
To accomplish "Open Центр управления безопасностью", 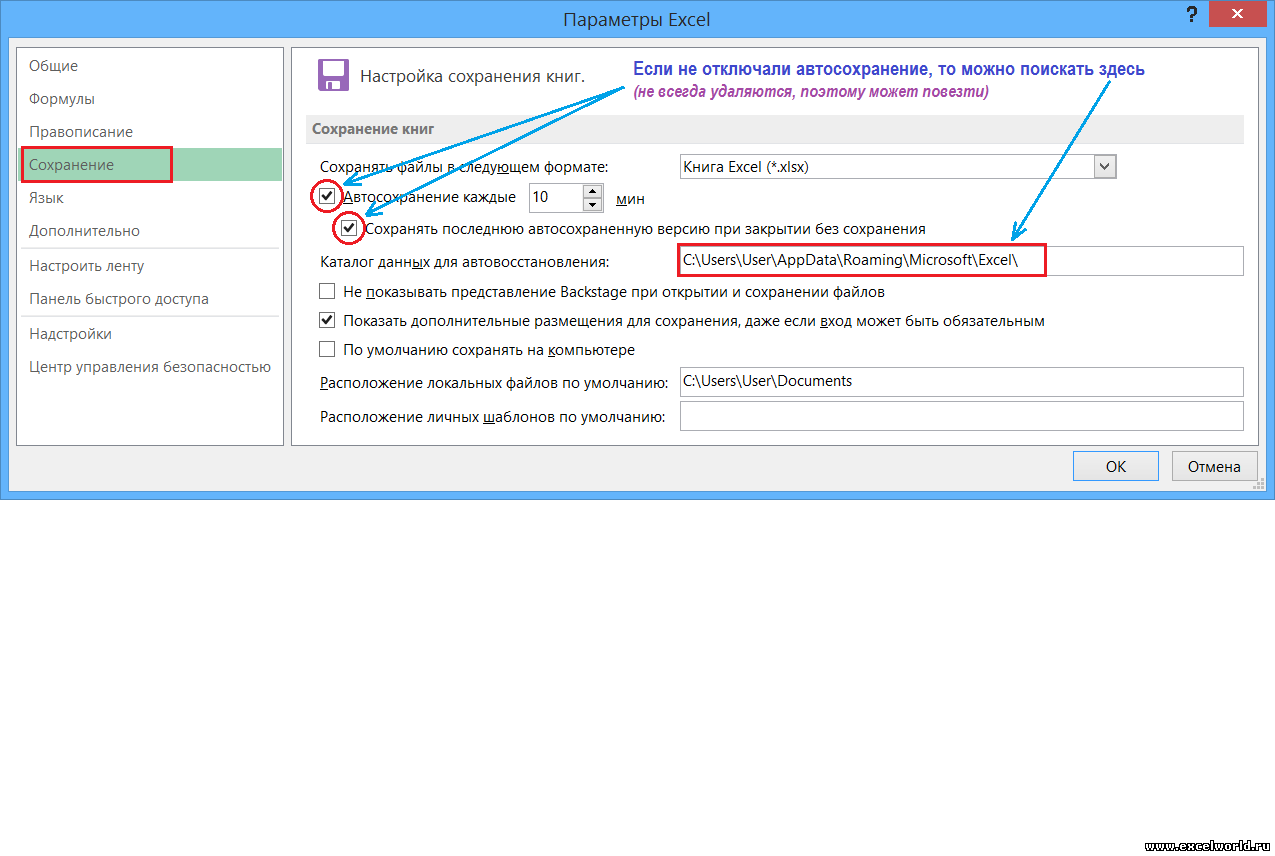I will coord(150,367).
